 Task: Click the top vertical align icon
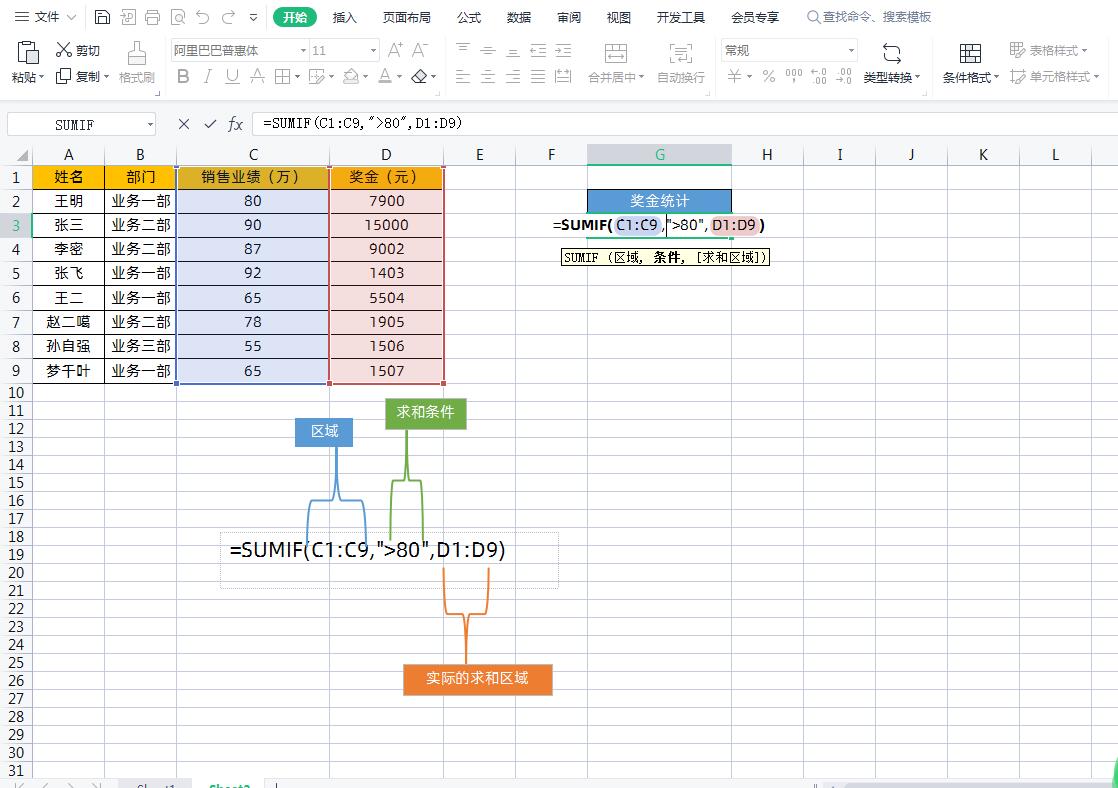click(x=463, y=50)
